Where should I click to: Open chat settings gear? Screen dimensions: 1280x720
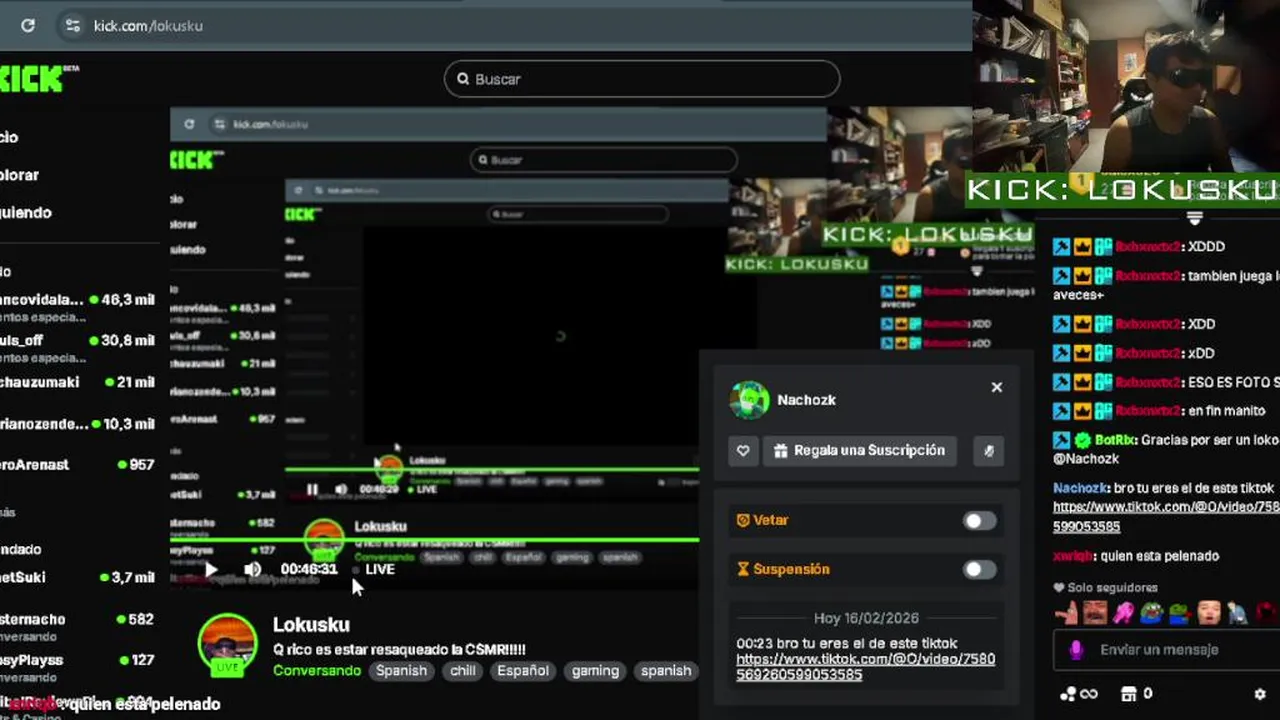[x=1260, y=694]
